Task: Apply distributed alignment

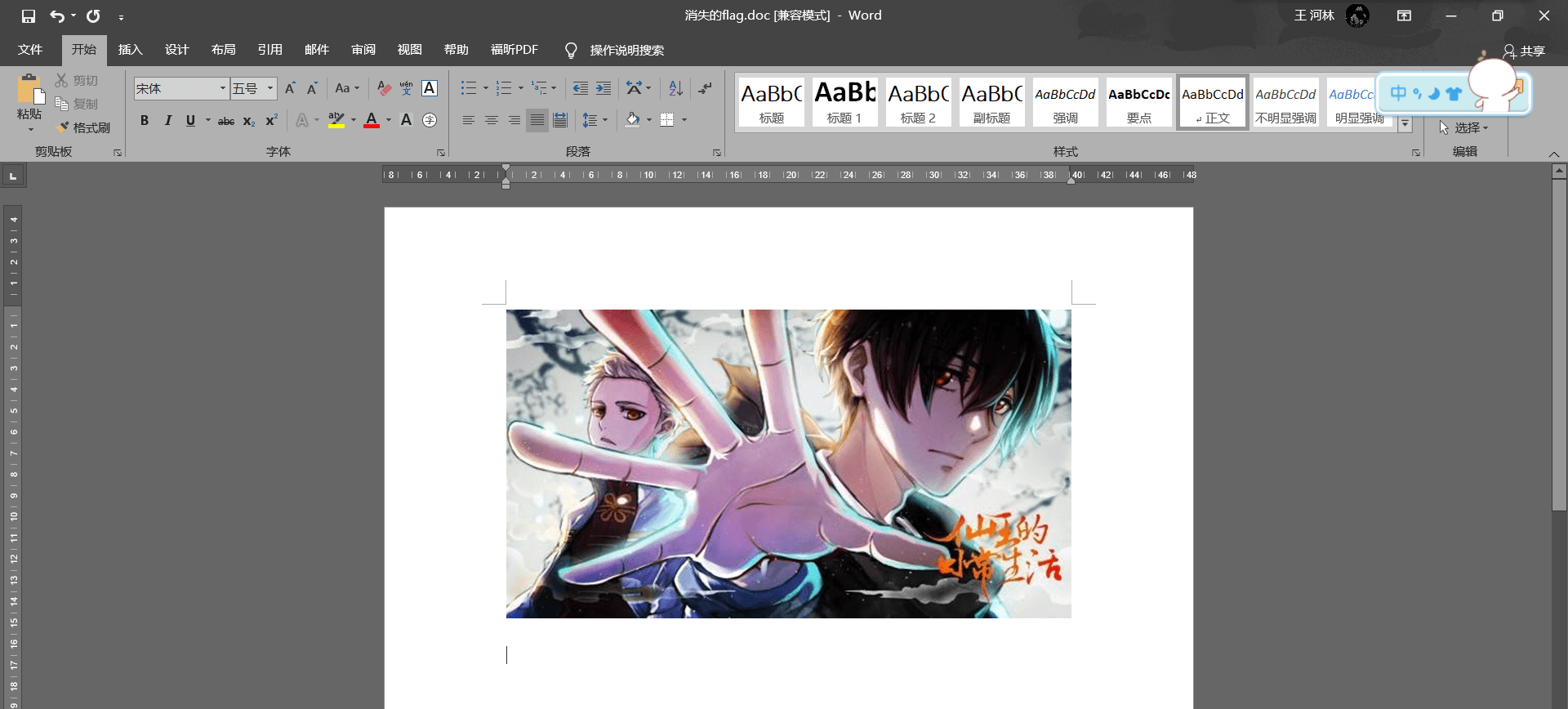Action: pos(560,120)
